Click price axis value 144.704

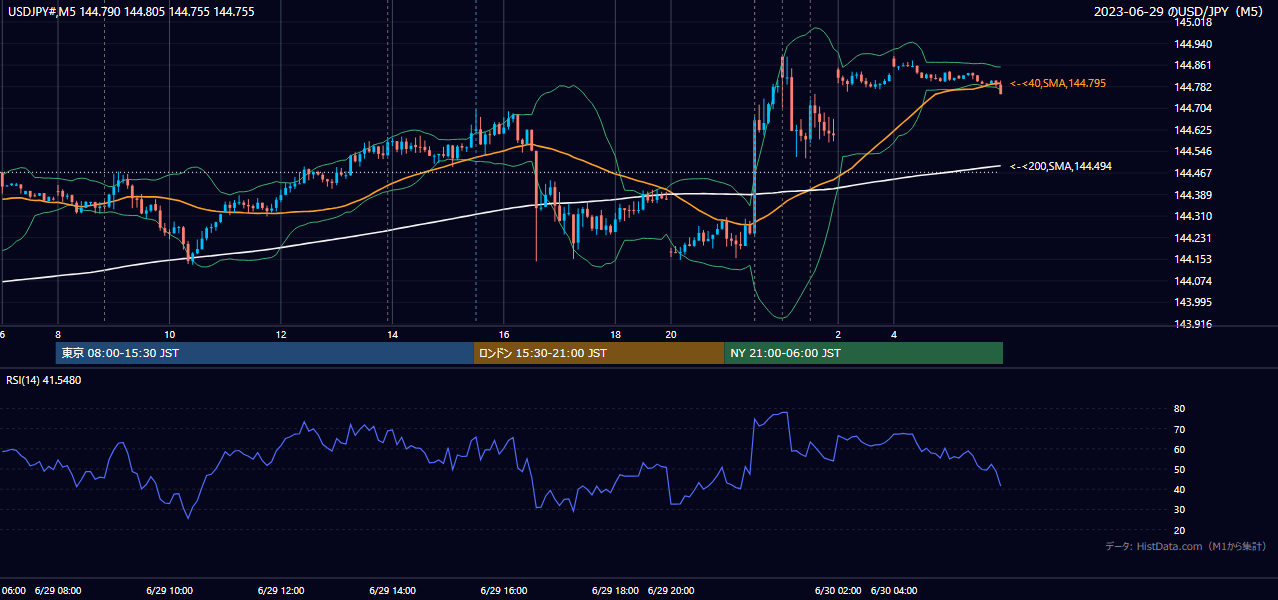pyautogui.click(x=1193, y=108)
